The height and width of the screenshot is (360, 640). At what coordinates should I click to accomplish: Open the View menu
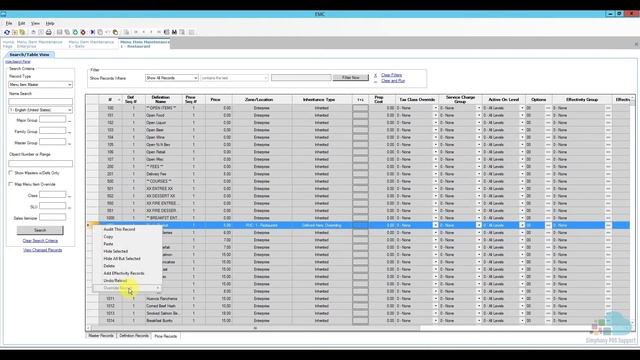[x=36, y=24]
